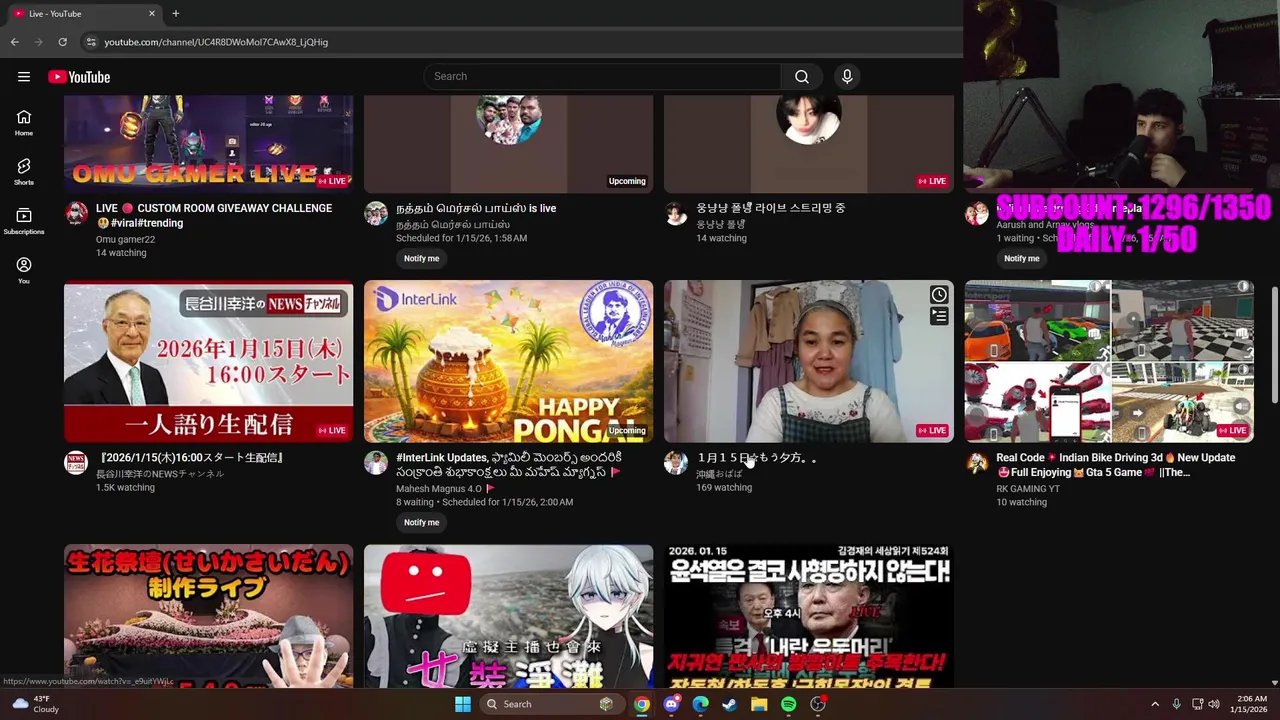Notify me for Aarush and Arnav vlogs stream

pyautogui.click(x=1021, y=258)
